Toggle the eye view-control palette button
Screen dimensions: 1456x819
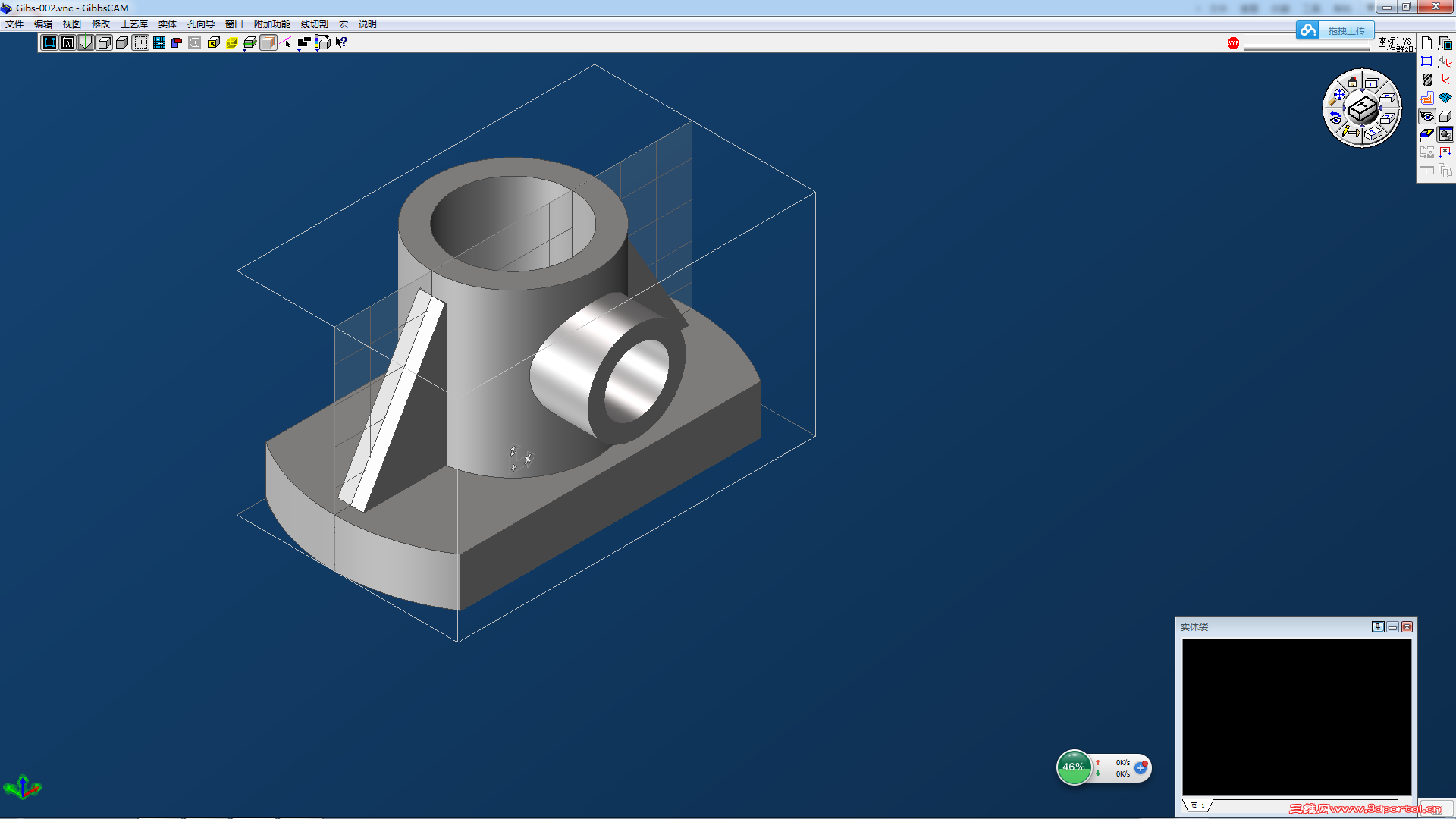click(1426, 116)
